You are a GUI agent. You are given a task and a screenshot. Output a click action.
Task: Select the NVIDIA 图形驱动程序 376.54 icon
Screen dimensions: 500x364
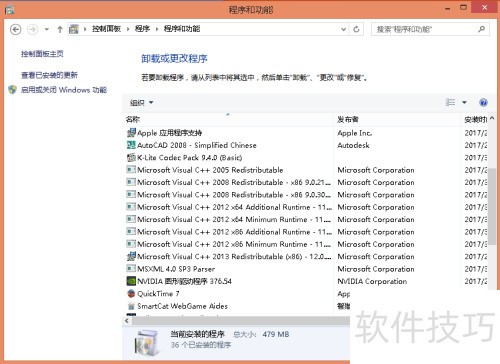coord(131,281)
